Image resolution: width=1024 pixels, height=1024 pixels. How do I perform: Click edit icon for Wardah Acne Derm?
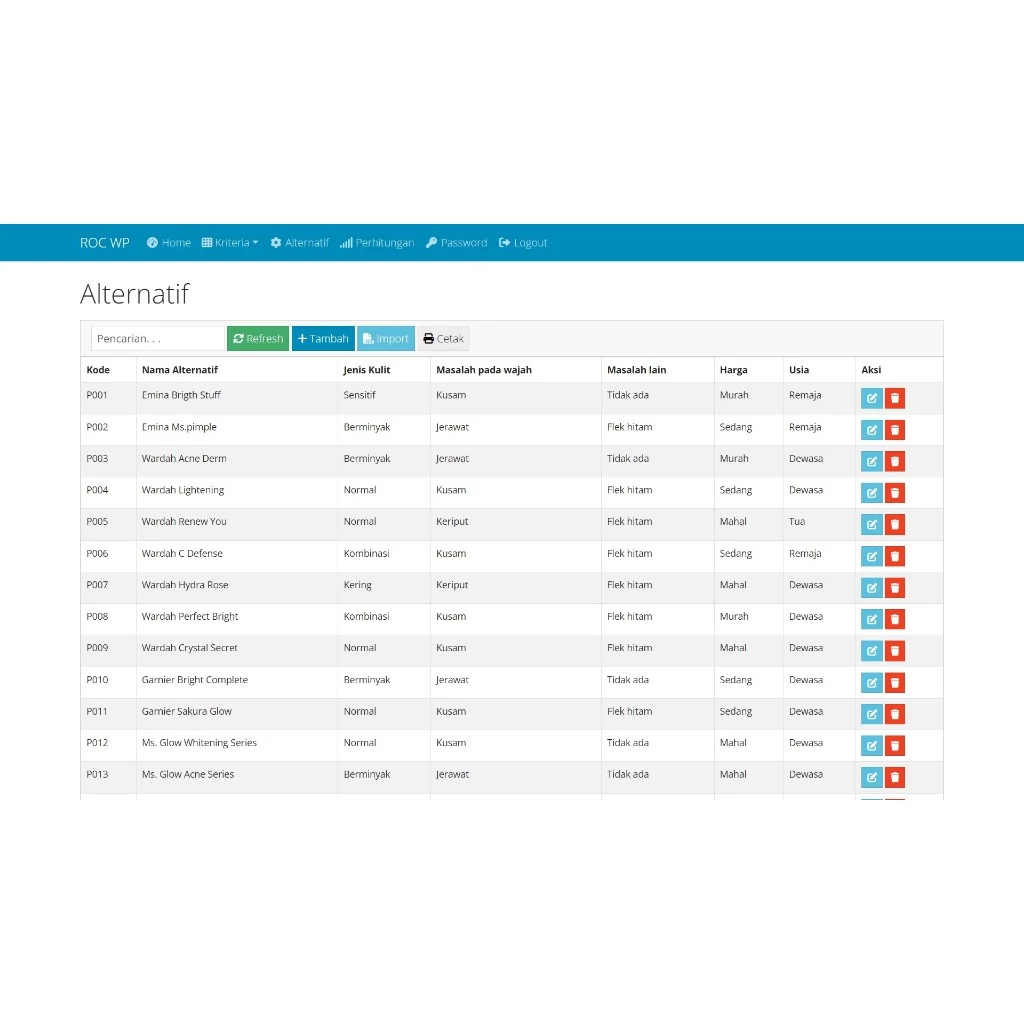(871, 461)
